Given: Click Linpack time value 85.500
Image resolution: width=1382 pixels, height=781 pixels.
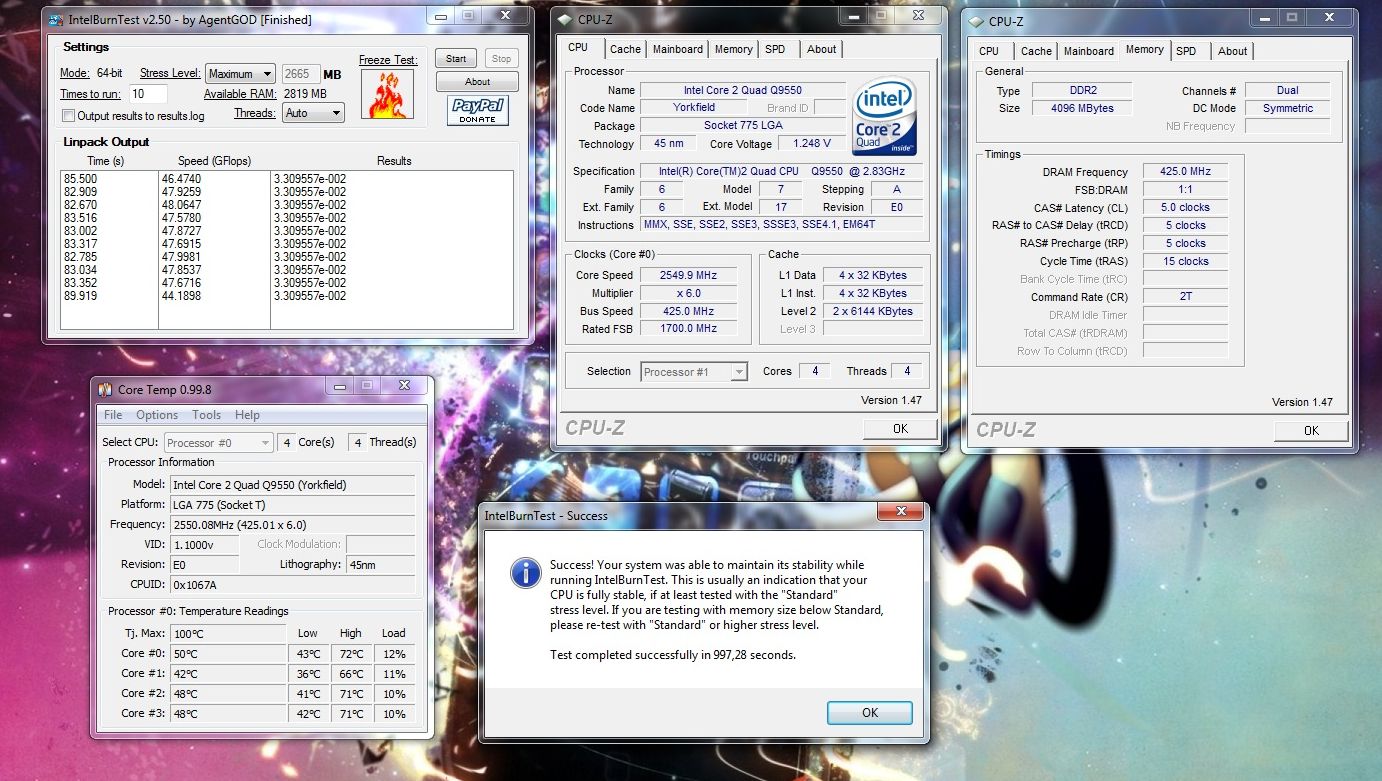Looking at the screenshot, I should point(79,179).
